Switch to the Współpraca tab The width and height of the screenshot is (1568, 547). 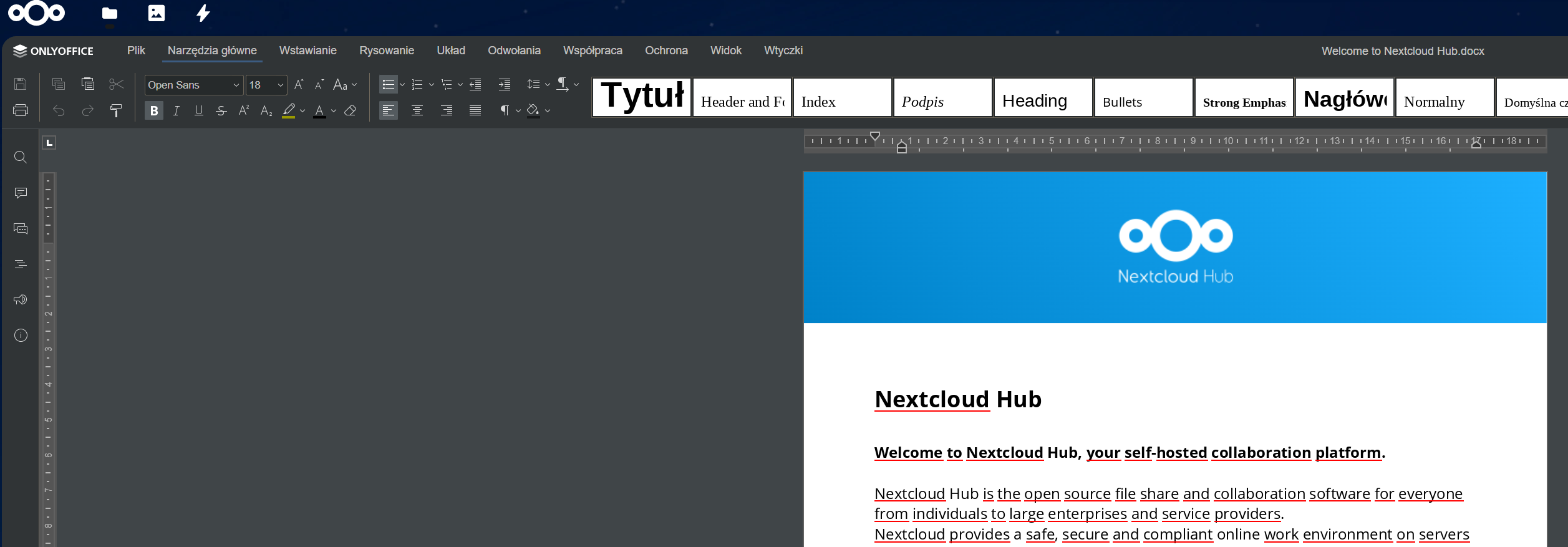593,51
